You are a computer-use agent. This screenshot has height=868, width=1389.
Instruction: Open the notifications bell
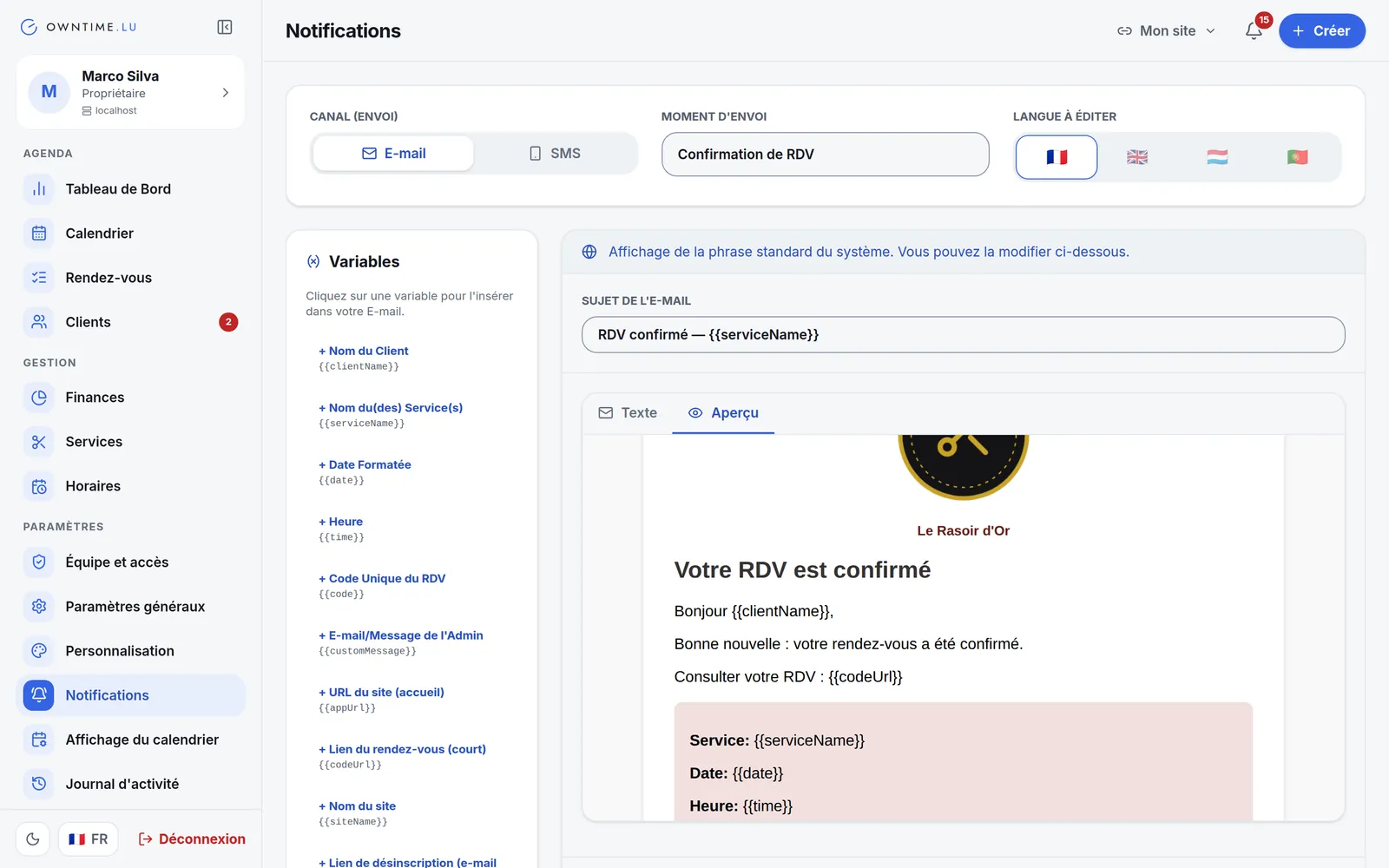[1254, 30]
